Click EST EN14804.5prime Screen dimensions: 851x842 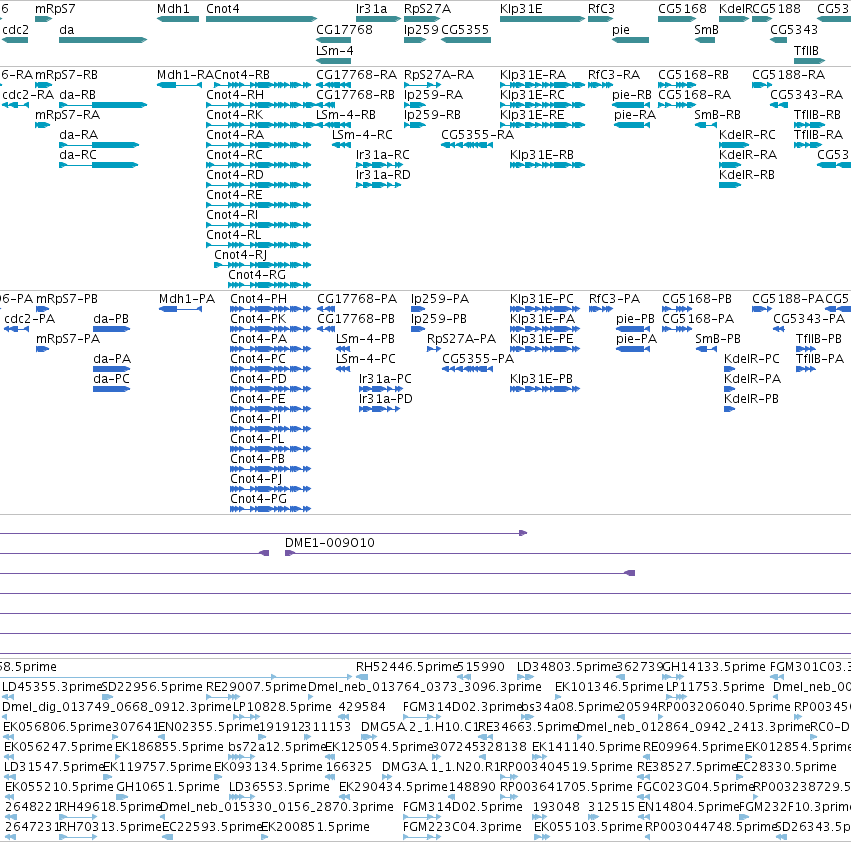688,808
